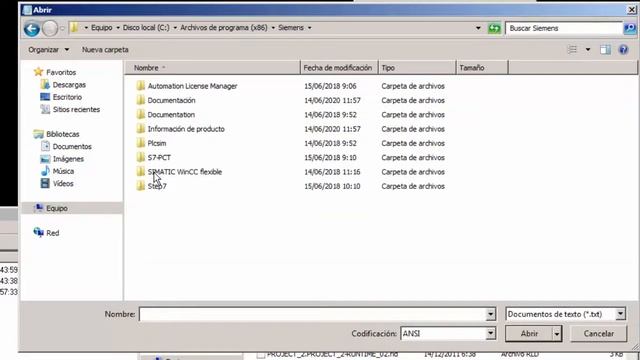640x360 pixels.
Task: Select the Disco local (C:) breadcrumb segment
Action: click(146, 27)
